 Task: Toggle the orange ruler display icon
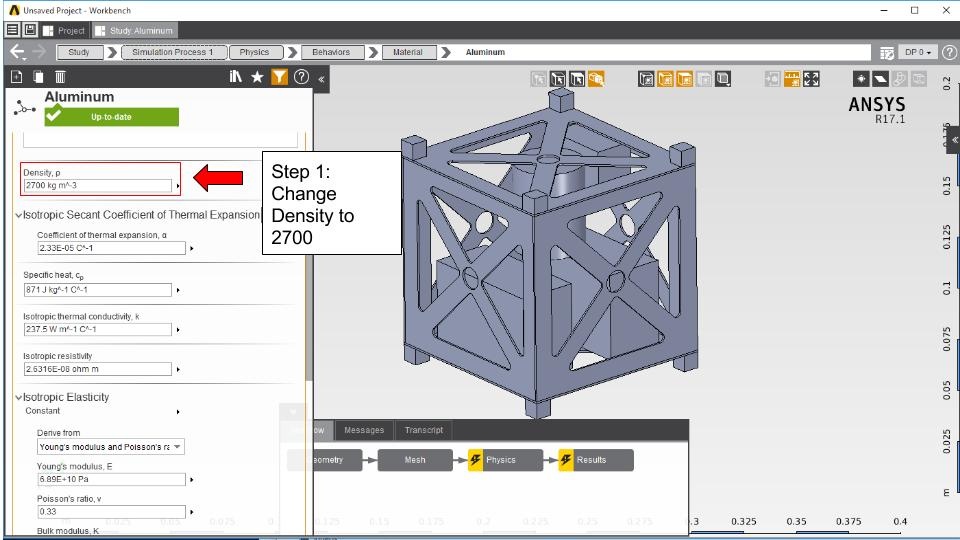[x=792, y=79]
